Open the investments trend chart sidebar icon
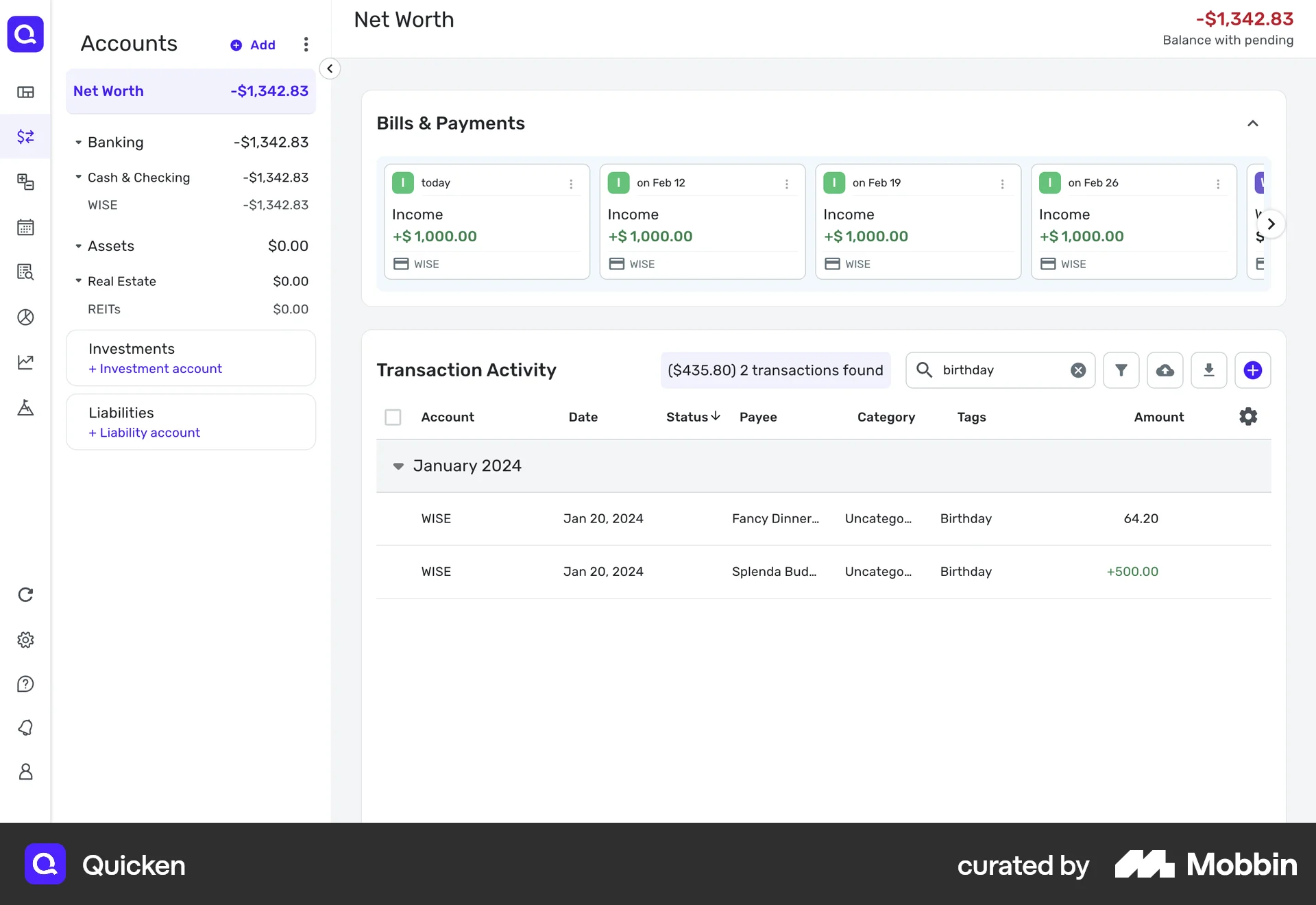Screen dimensions: 1316x905 [25, 362]
